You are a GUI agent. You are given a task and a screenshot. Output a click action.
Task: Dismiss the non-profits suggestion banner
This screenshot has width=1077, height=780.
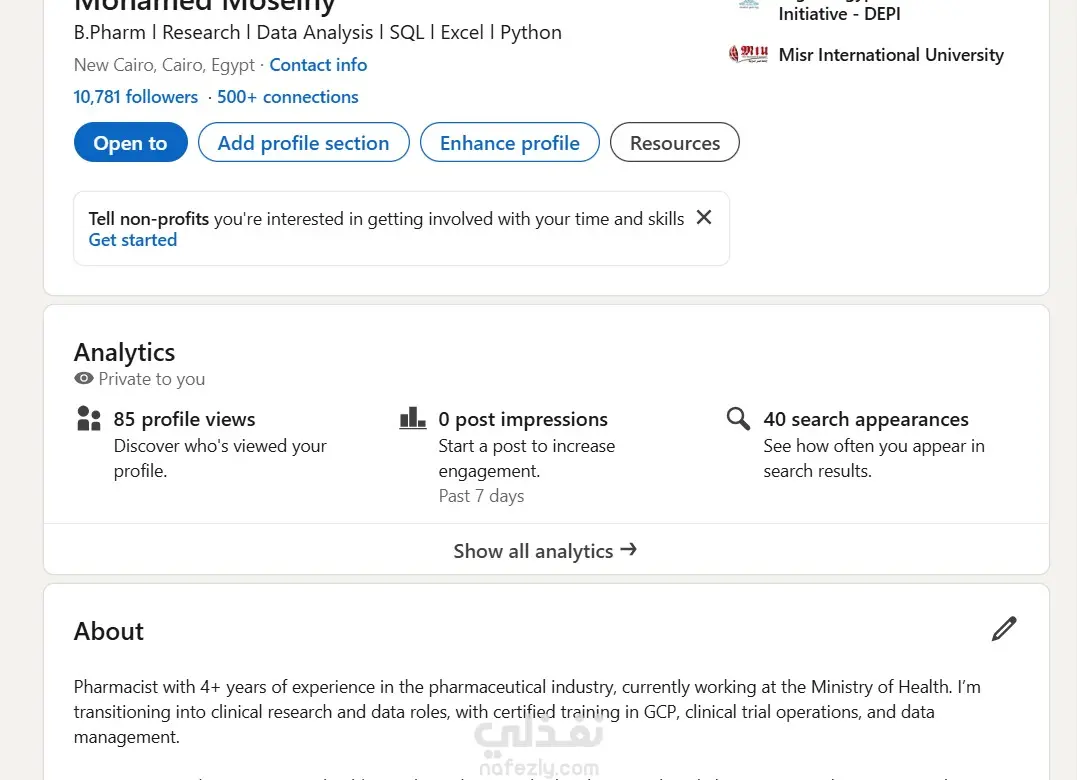tap(703, 217)
